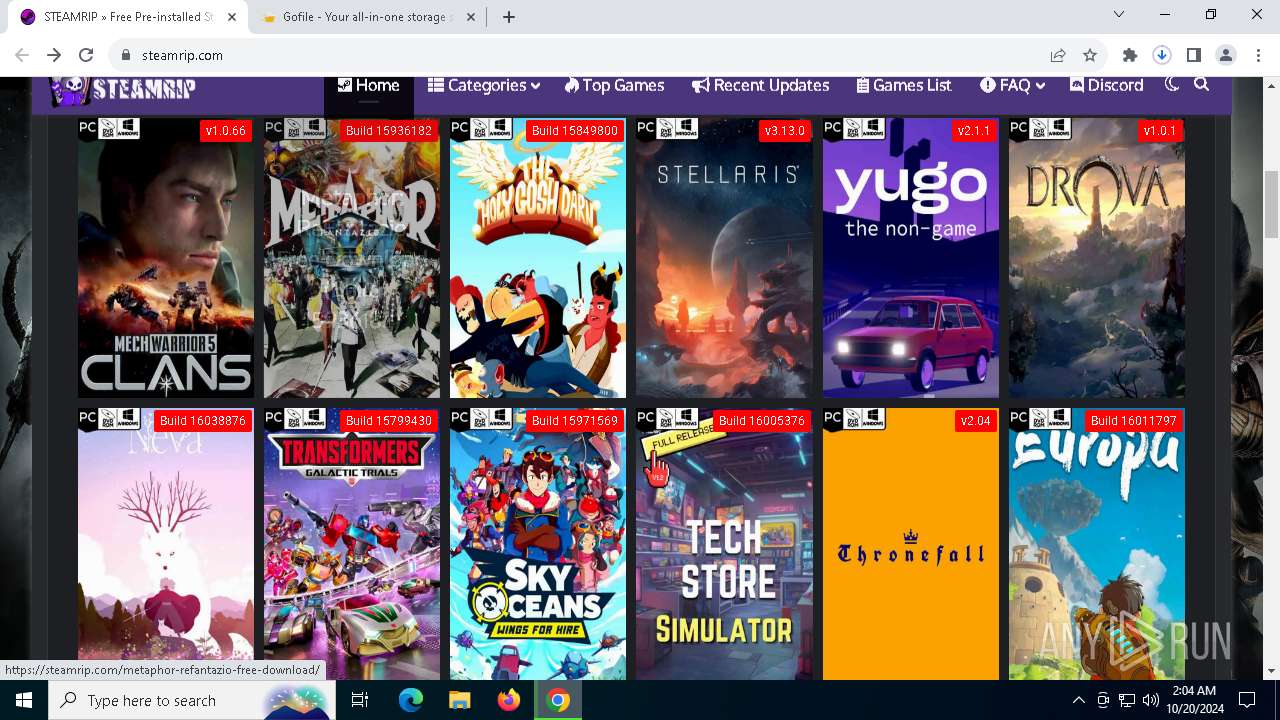Open Tech Store Simulator card
This screenshot has height=720, width=1280.
[x=724, y=544]
